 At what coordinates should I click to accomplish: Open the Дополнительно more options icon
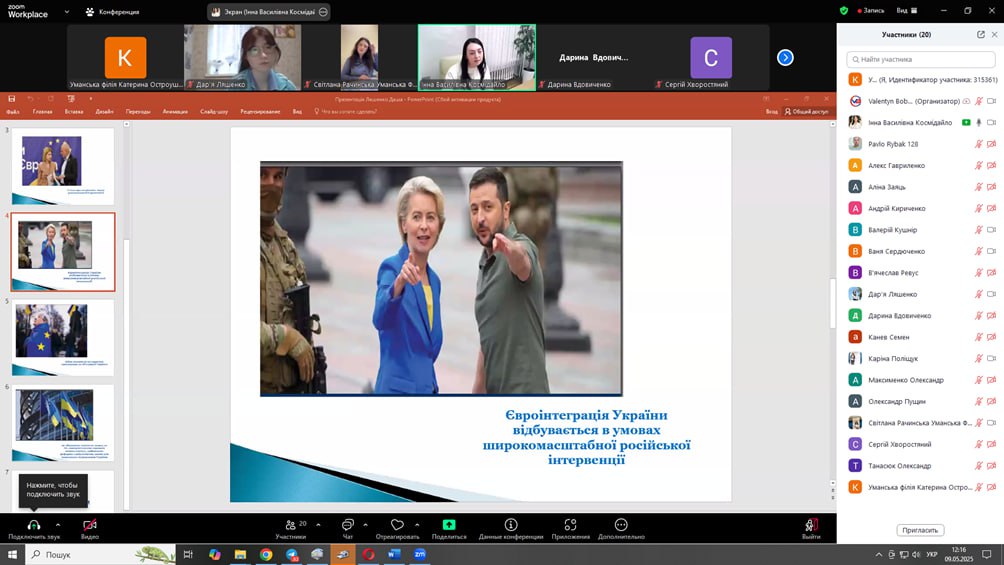(621, 524)
